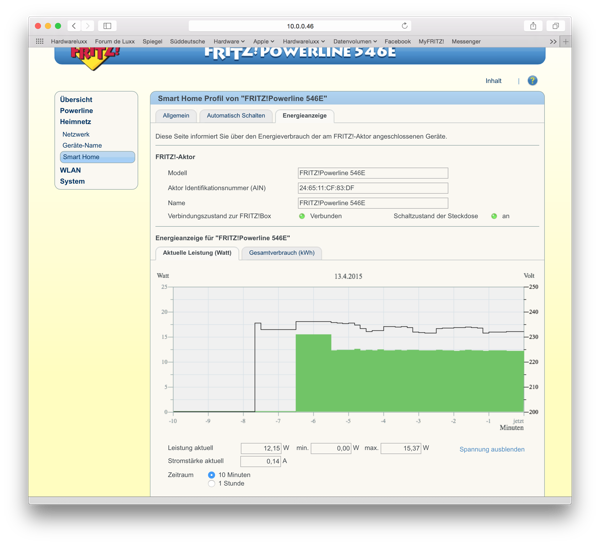Screen dimensions: 600x545
Task: Open the Spiegel bookmark
Action: tap(152, 41)
